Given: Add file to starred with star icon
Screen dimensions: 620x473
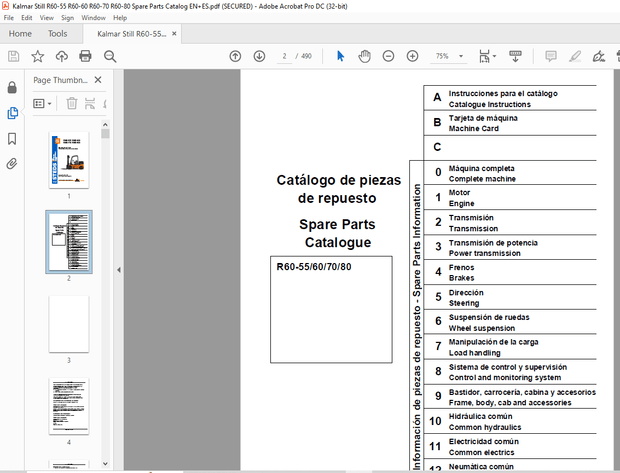Looking at the screenshot, I should [x=38, y=56].
